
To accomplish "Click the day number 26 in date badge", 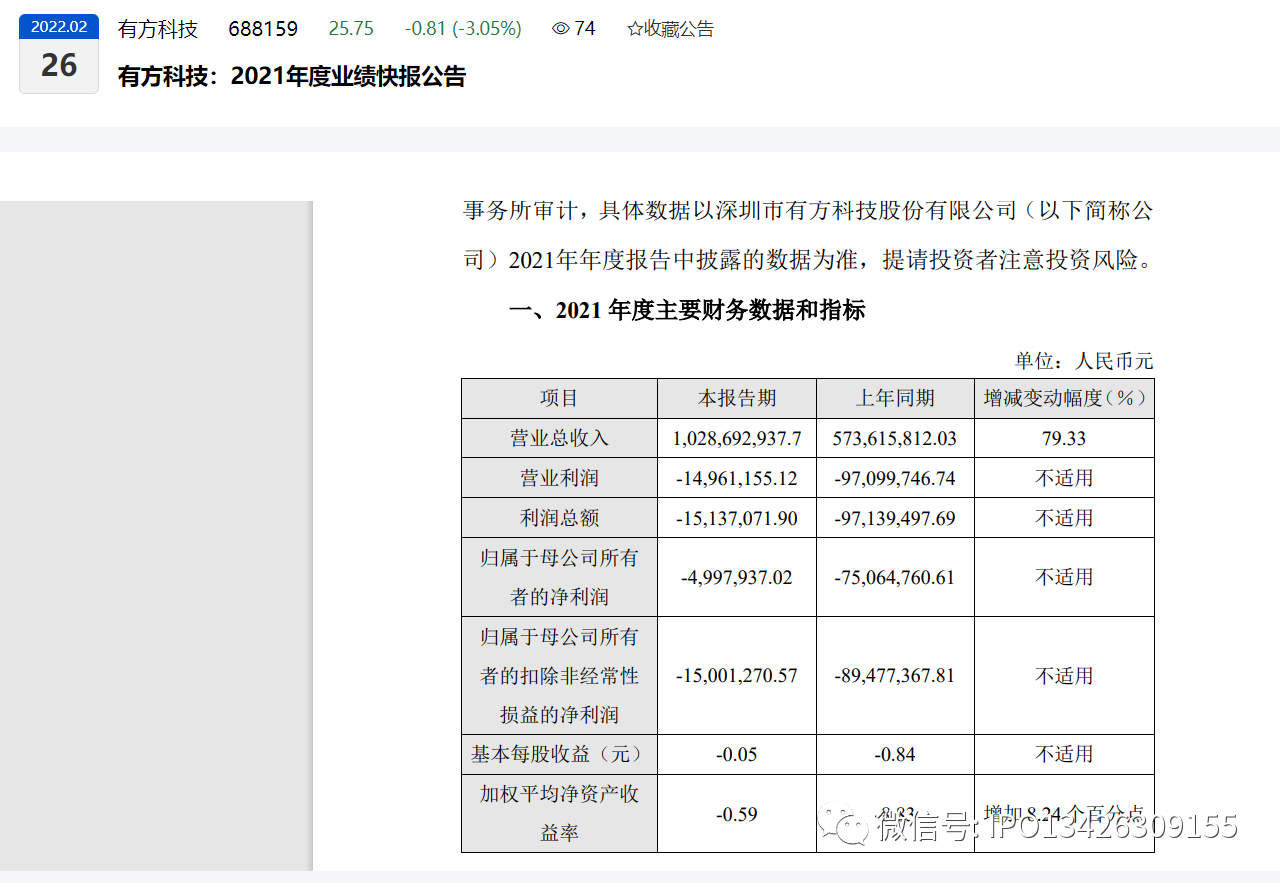I will pyautogui.click(x=59, y=65).
